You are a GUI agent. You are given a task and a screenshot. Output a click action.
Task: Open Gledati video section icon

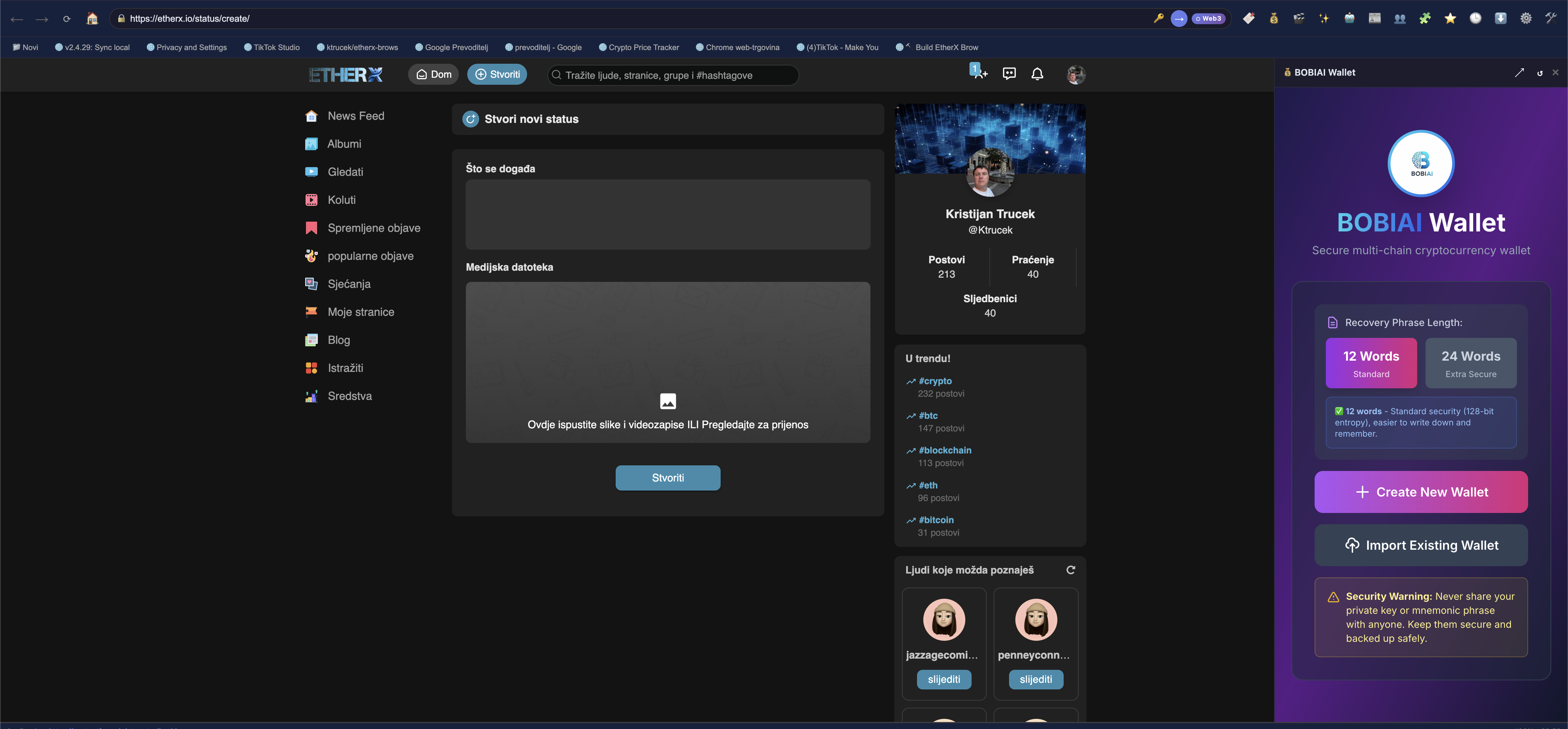coord(311,172)
